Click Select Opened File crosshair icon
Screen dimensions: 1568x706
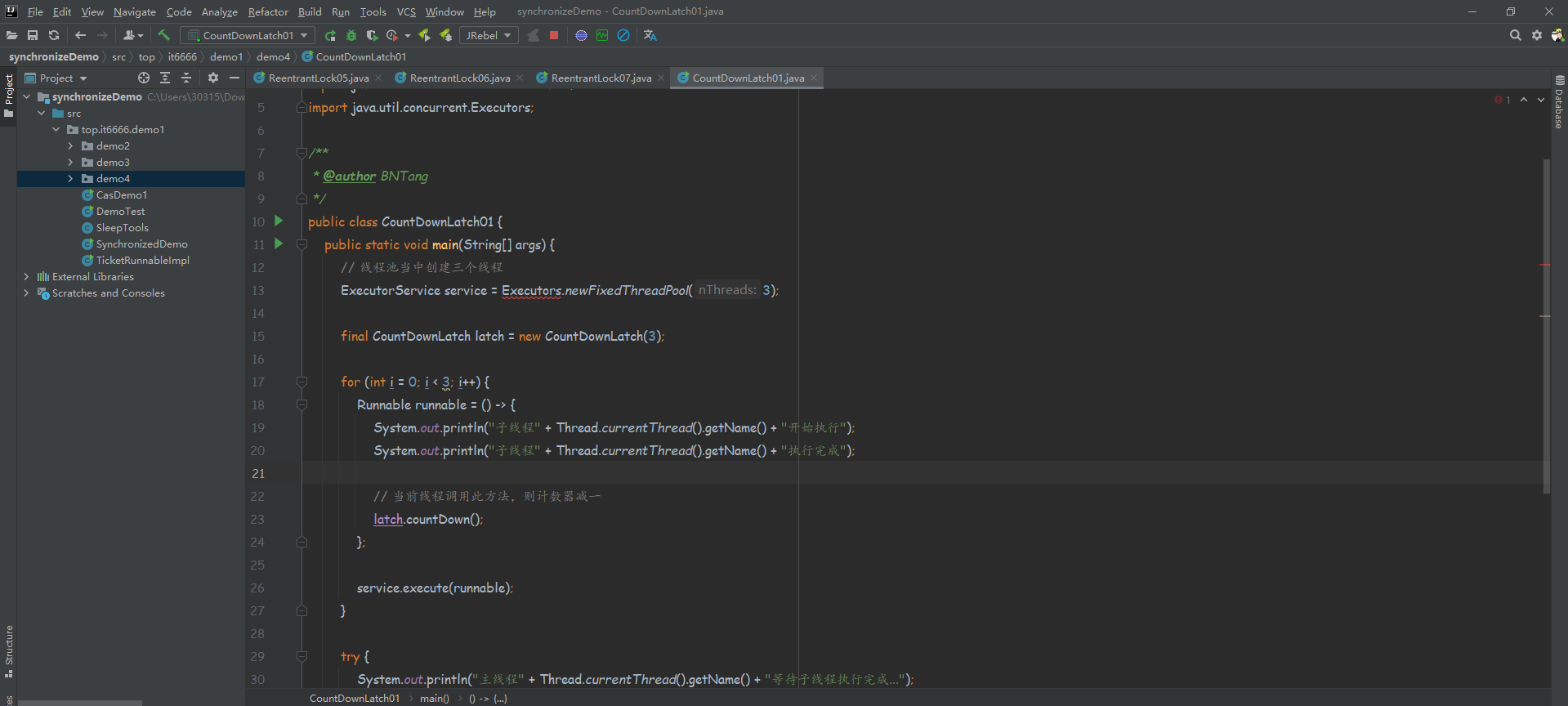(144, 78)
